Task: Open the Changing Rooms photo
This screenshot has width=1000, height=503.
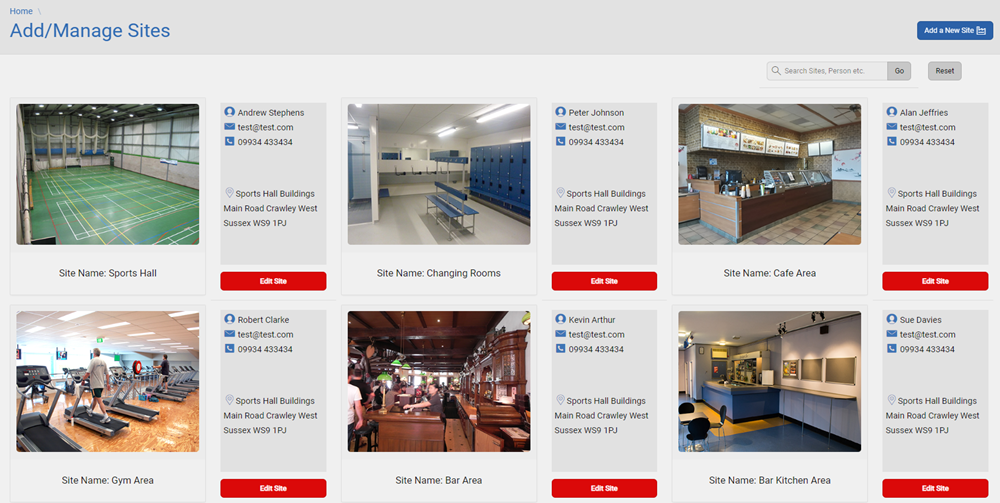Action: (x=439, y=174)
